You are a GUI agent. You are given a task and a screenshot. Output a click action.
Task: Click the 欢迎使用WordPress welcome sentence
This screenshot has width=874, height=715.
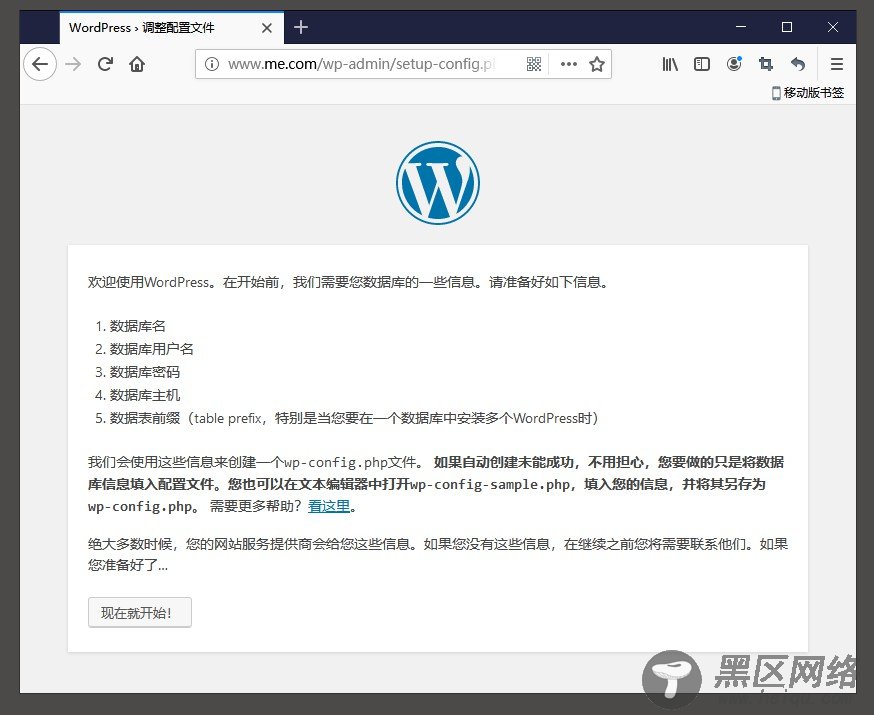pos(348,282)
